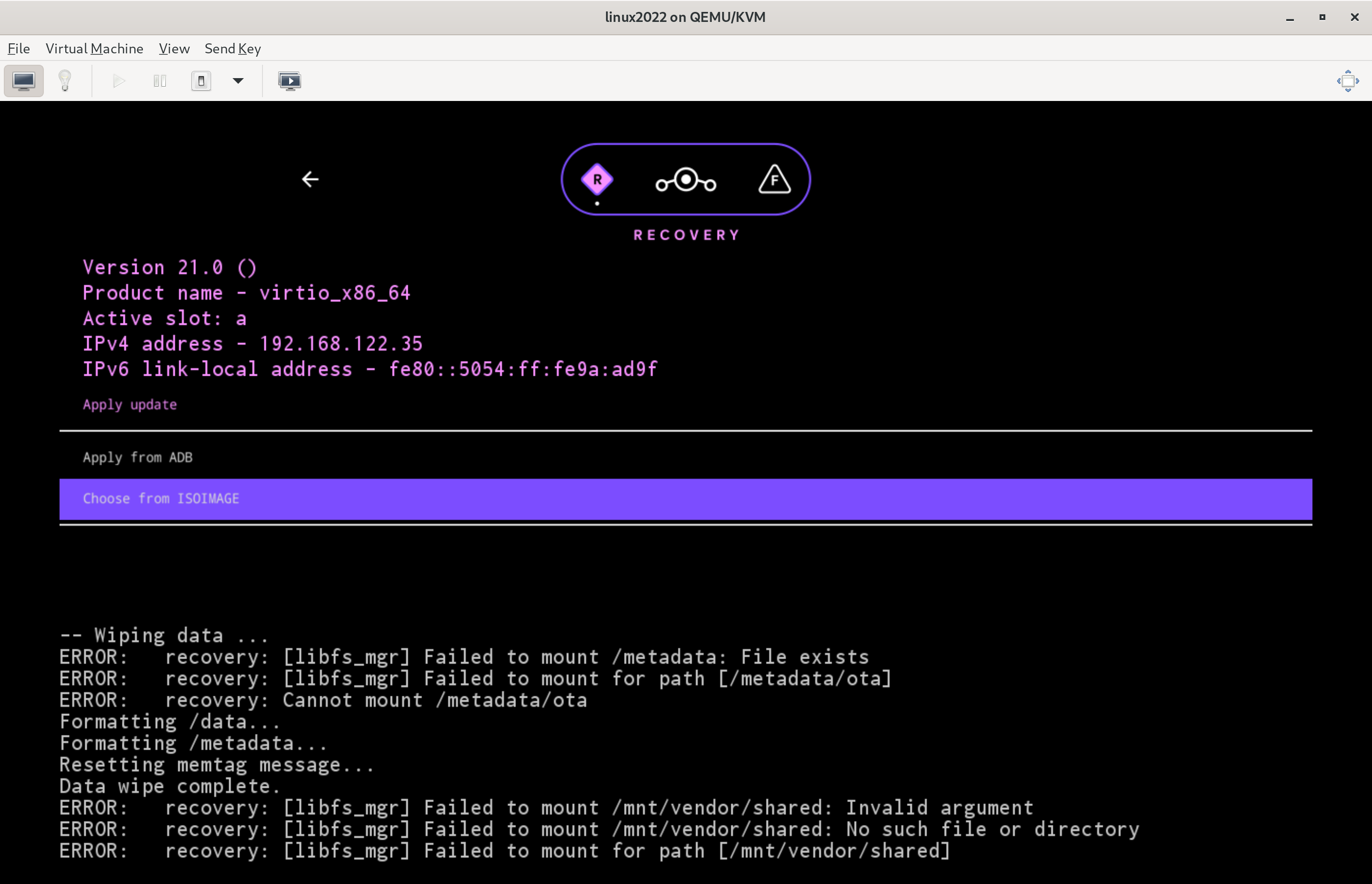Click Cannot mount /metadata/ota error line
1372x884 pixels.
[324, 700]
